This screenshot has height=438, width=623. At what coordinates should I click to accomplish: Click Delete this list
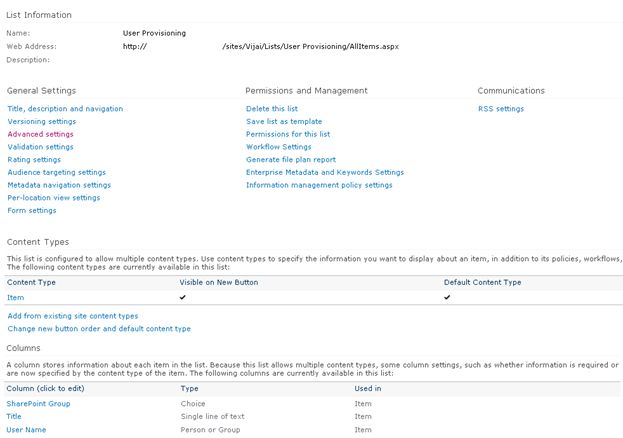click(272, 109)
